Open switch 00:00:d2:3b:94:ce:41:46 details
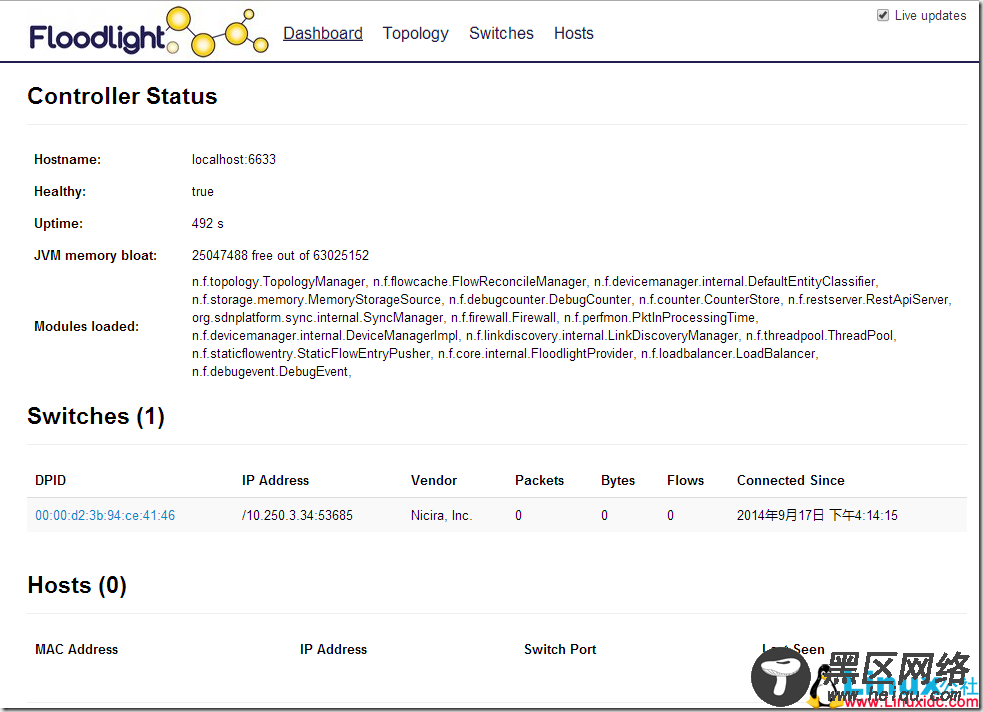The image size is (983, 712). 105,515
